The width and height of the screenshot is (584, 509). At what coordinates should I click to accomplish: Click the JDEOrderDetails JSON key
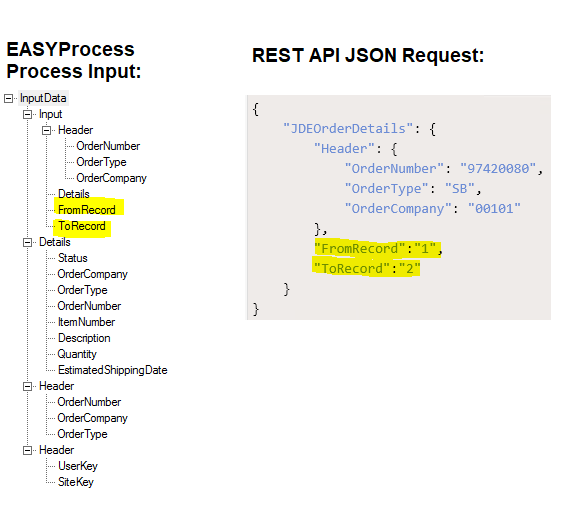point(348,129)
